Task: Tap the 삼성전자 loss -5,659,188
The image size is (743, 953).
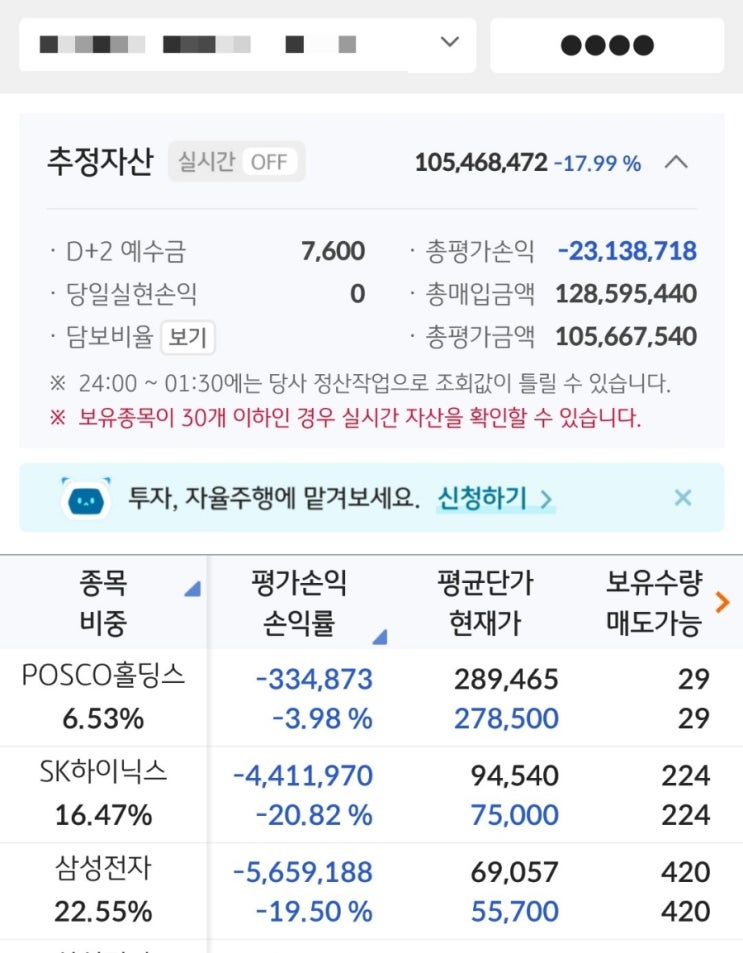Action: (x=303, y=872)
